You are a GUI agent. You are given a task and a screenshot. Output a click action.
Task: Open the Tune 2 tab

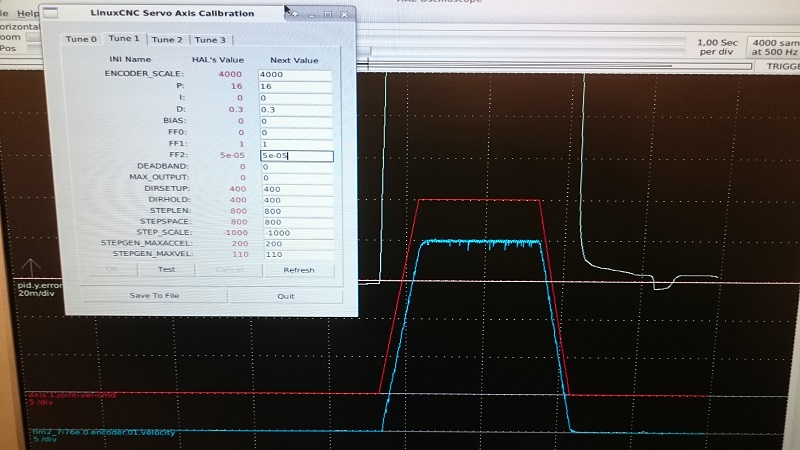(x=167, y=39)
